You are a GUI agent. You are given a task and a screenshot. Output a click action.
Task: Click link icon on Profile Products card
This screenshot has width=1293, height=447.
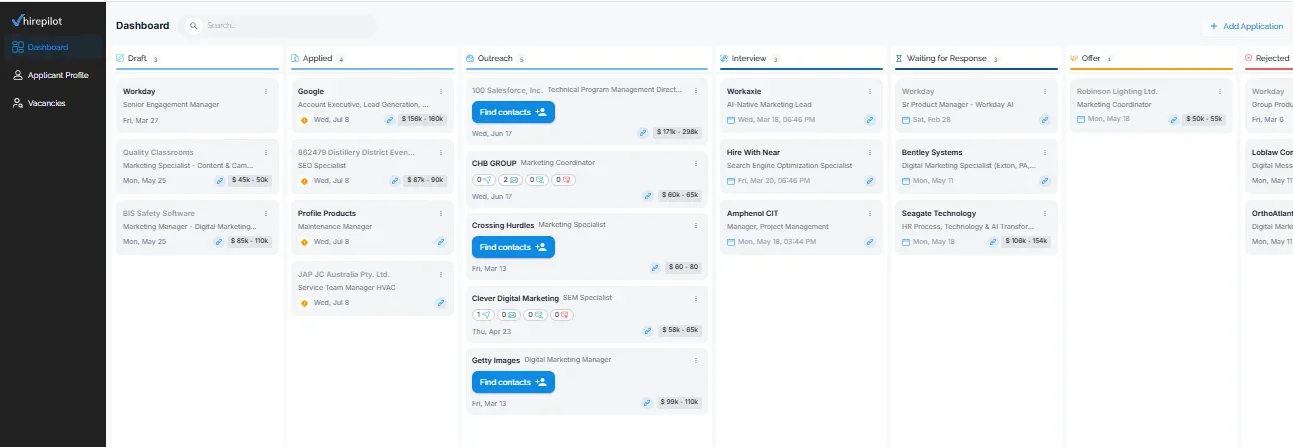point(441,242)
